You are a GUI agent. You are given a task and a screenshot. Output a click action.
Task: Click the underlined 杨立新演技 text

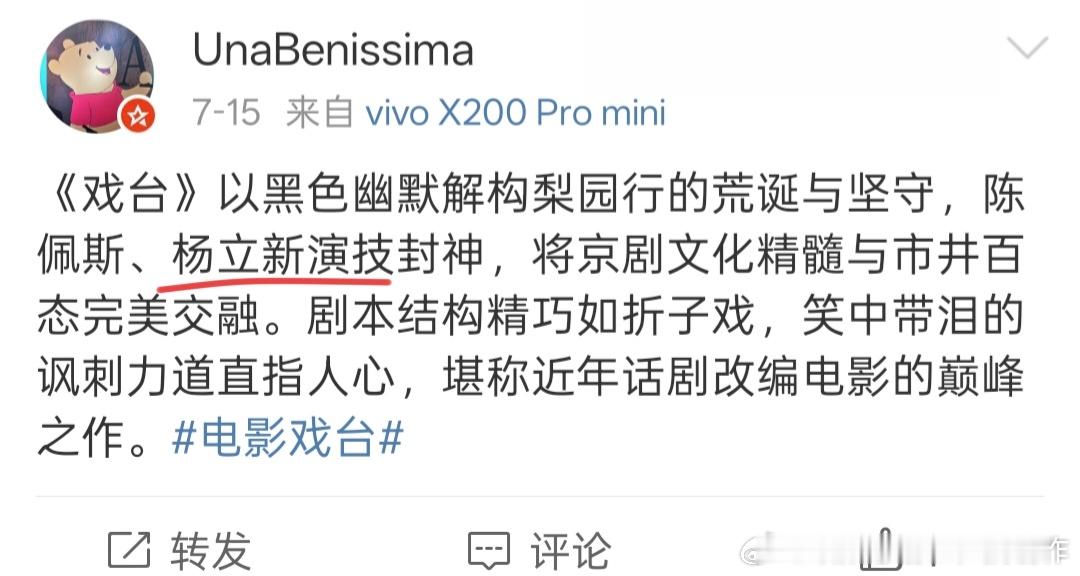[282, 254]
